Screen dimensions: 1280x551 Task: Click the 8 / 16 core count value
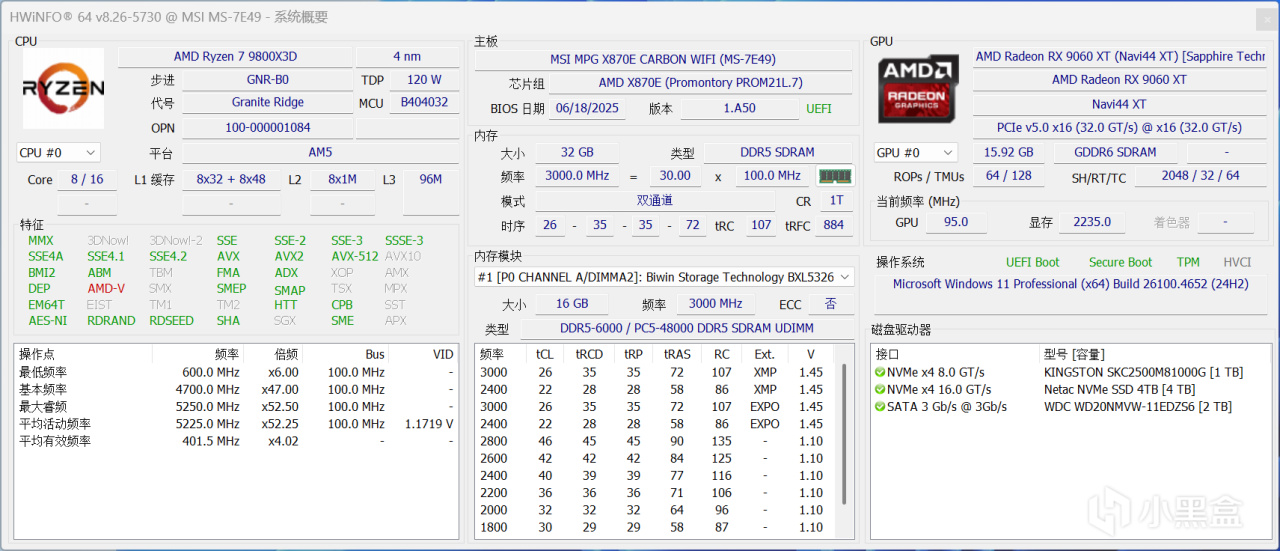click(x=87, y=179)
